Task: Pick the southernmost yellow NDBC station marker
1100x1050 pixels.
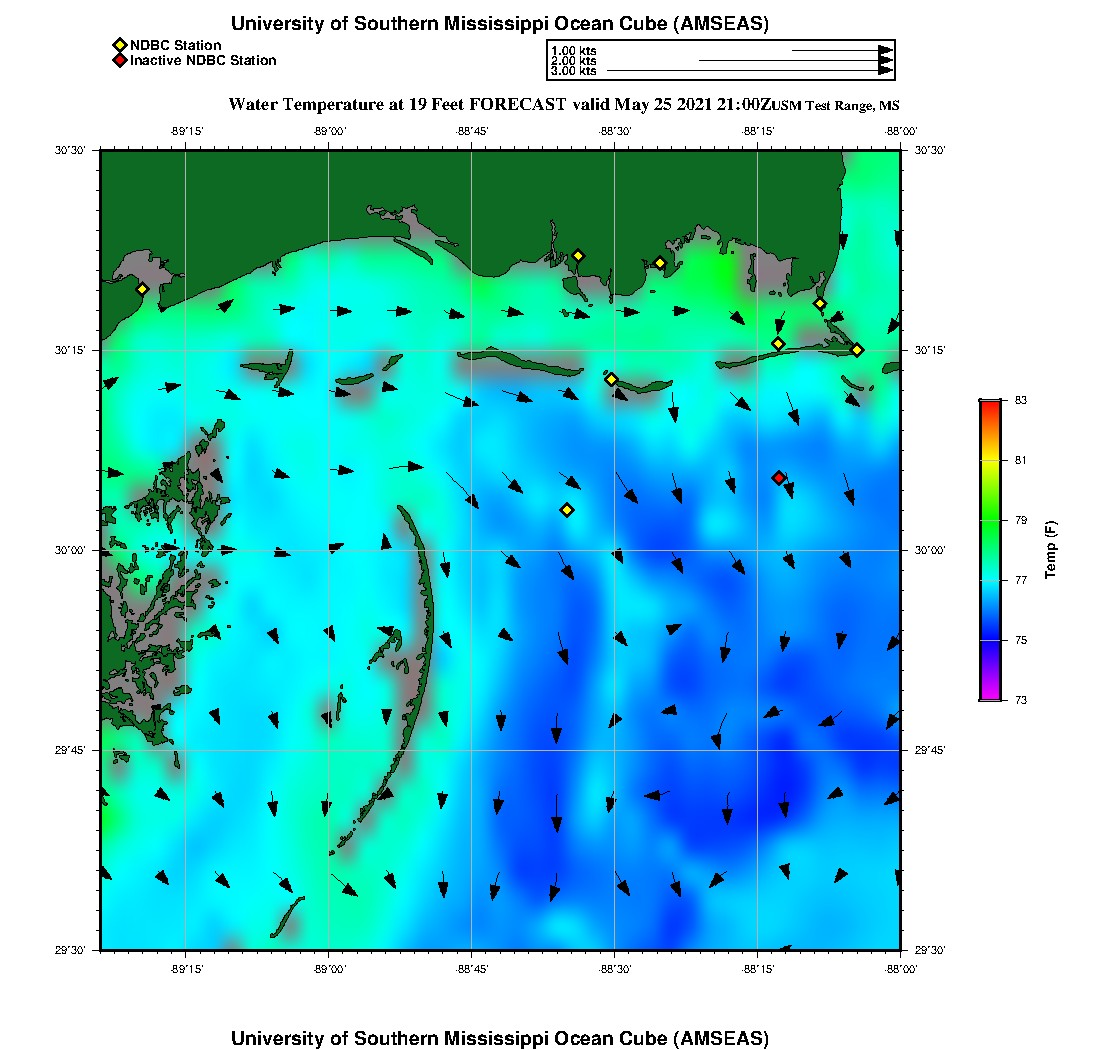Action: tap(567, 510)
